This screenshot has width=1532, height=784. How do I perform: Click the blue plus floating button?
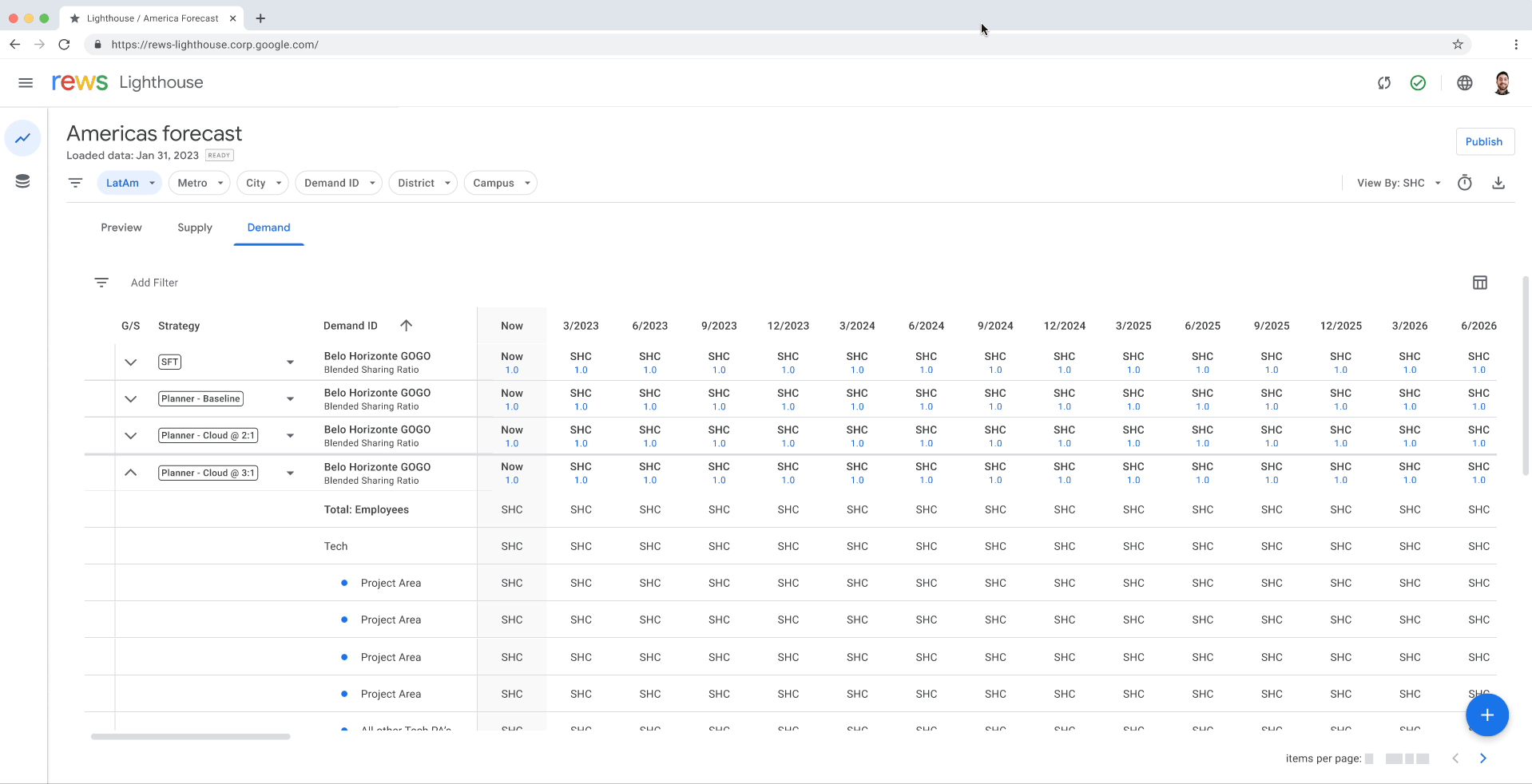coord(1486,715)
